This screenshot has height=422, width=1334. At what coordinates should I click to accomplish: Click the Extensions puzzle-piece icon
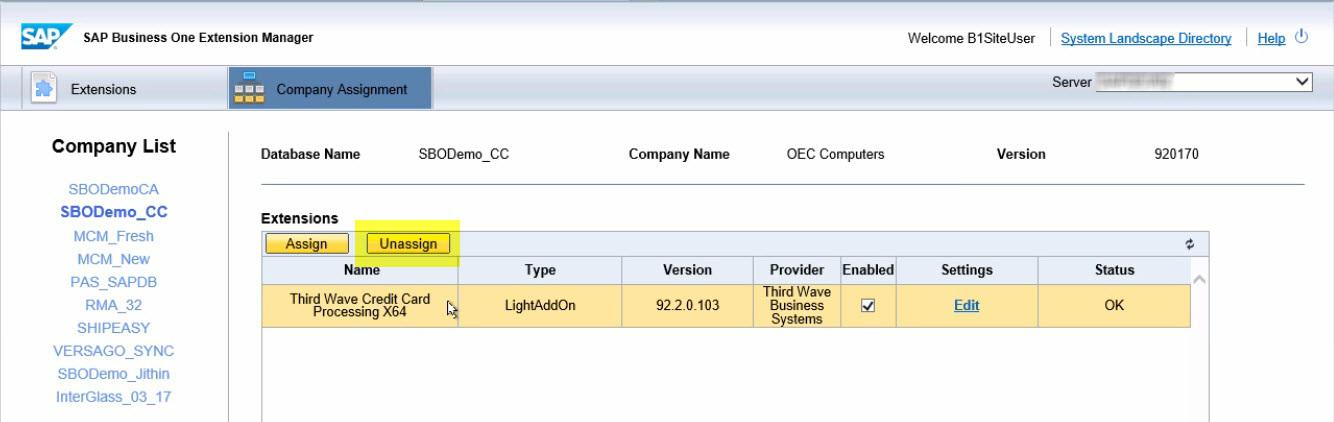point(44,88)
